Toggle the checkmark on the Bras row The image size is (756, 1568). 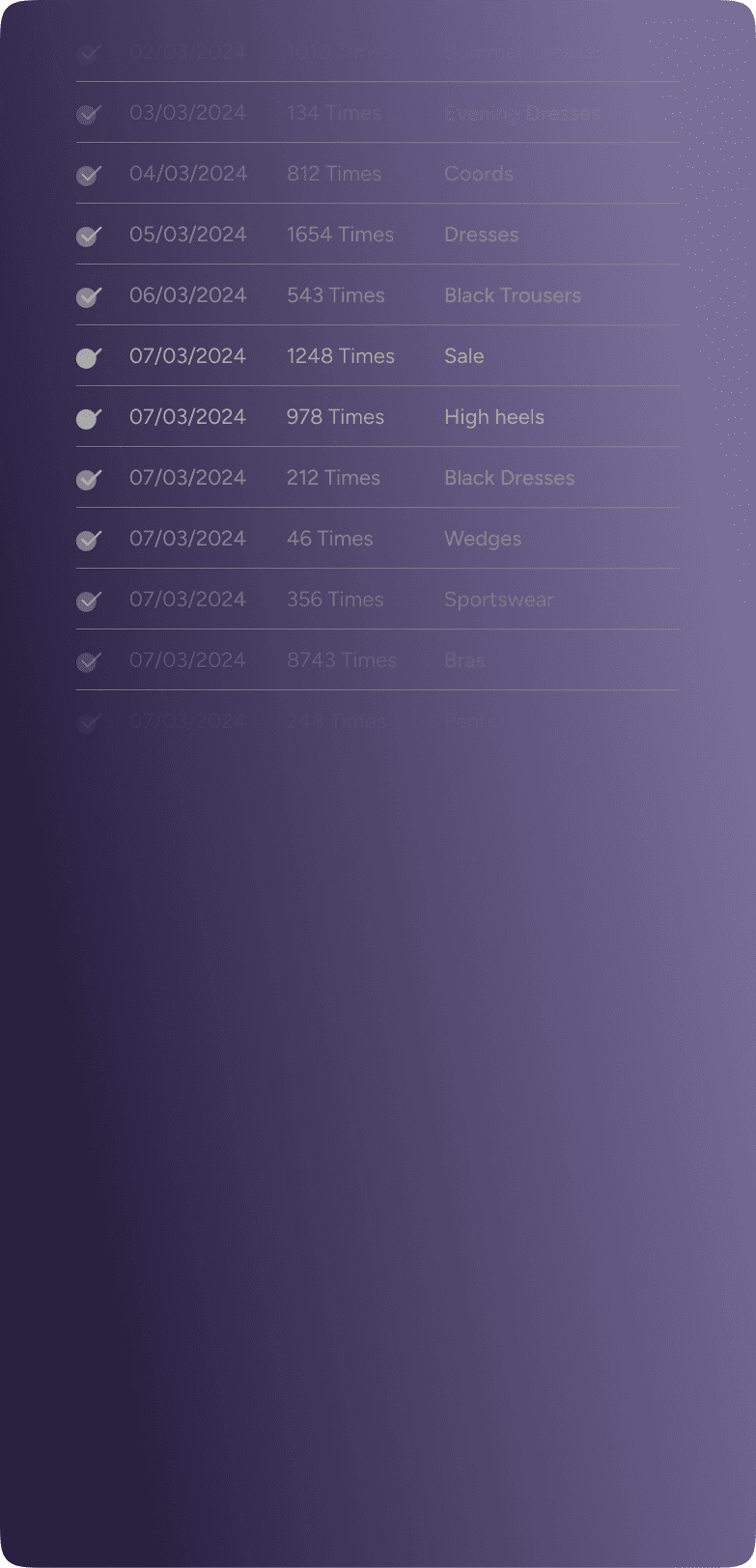[x=89, y=660]
